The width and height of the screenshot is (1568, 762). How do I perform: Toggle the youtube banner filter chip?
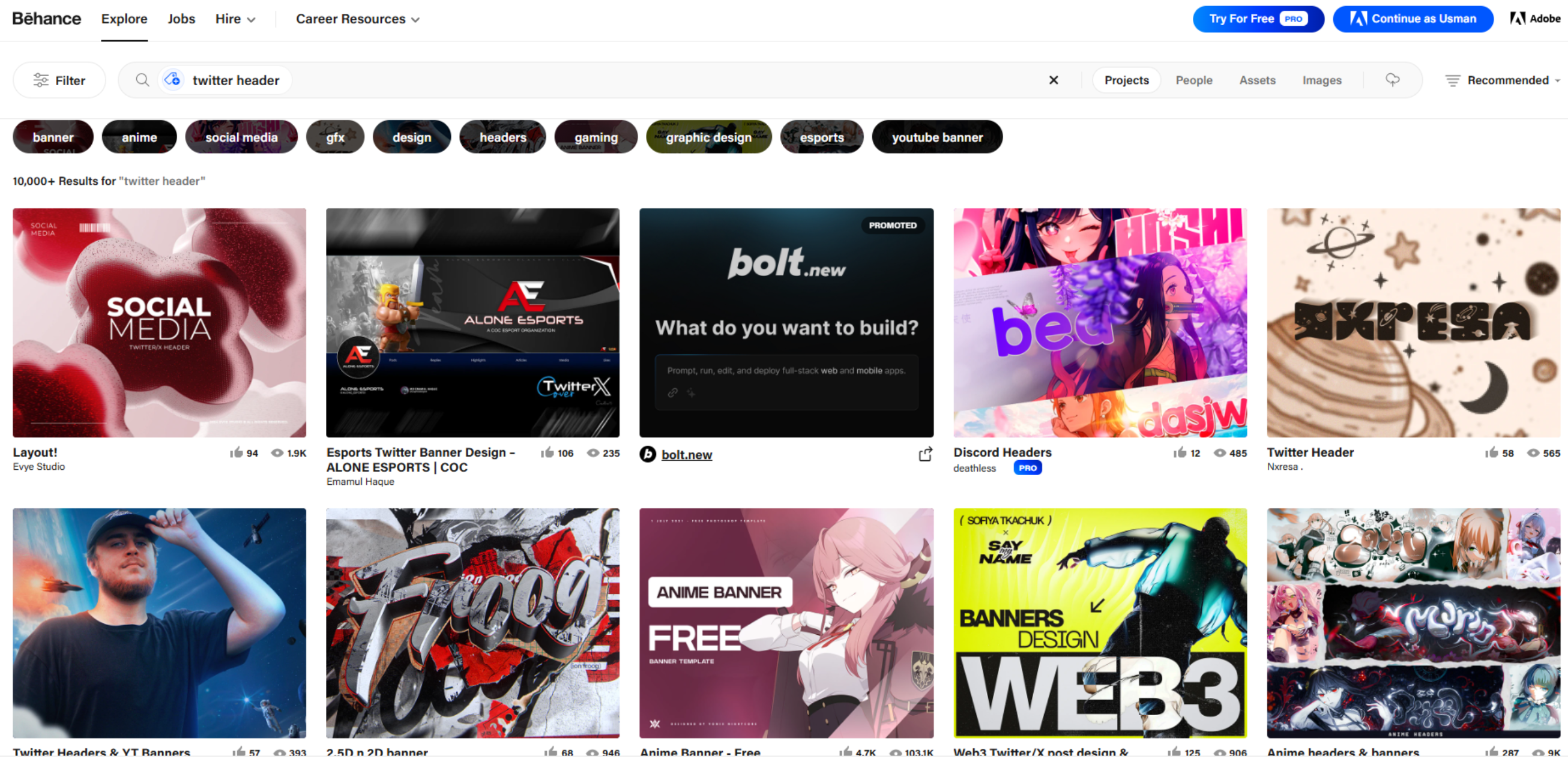coord(937,137)
